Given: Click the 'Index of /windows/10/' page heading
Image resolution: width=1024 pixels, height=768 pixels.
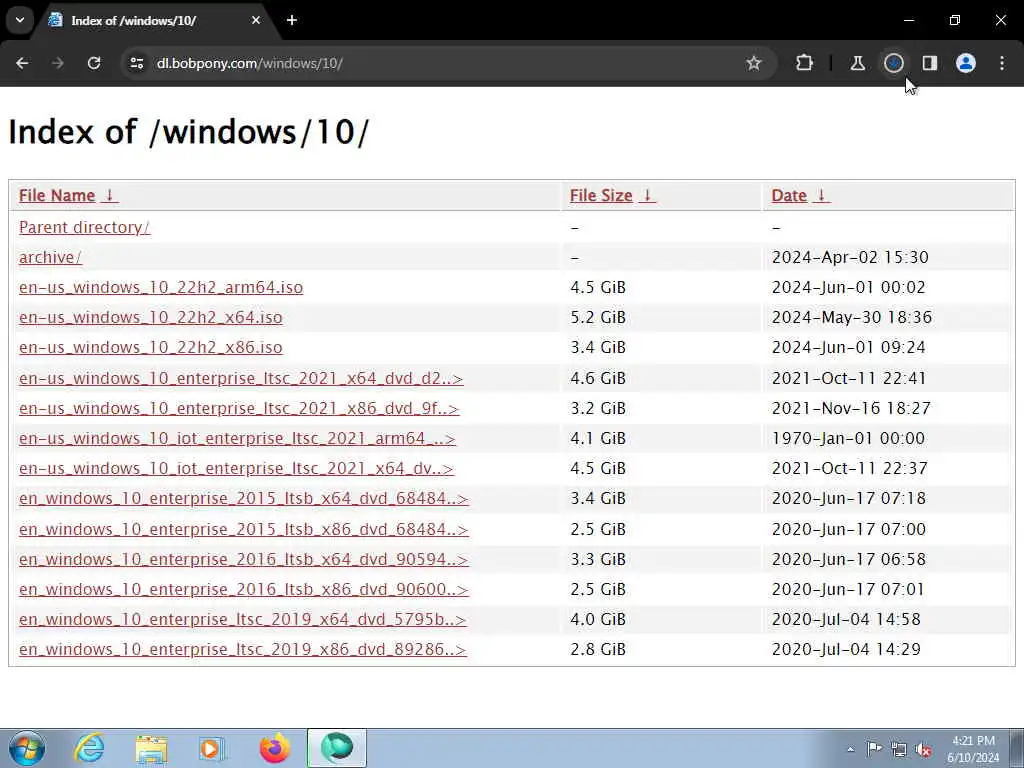Looking at the screenshot, I should (189, 132).
